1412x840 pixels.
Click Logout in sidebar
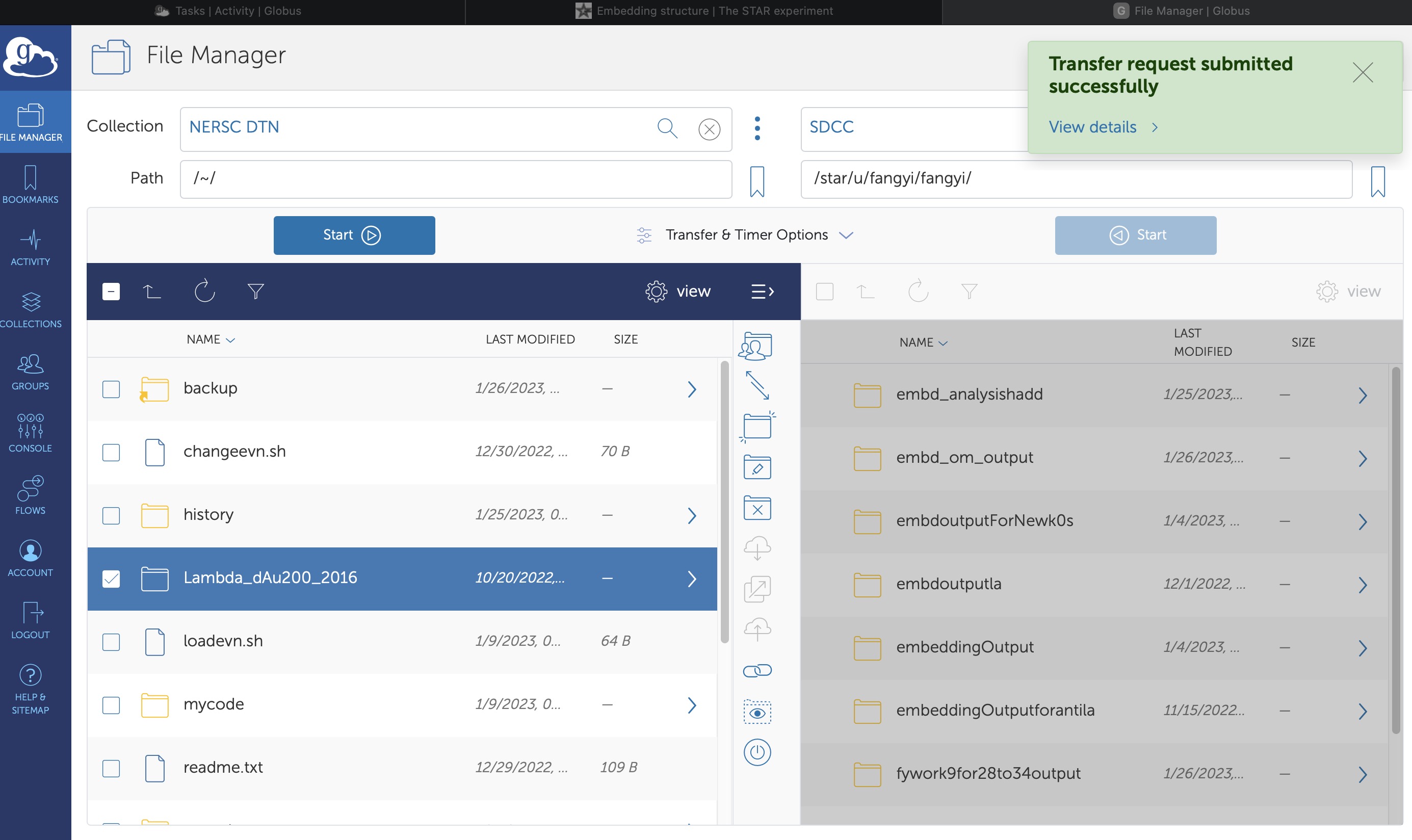(31, 620)
